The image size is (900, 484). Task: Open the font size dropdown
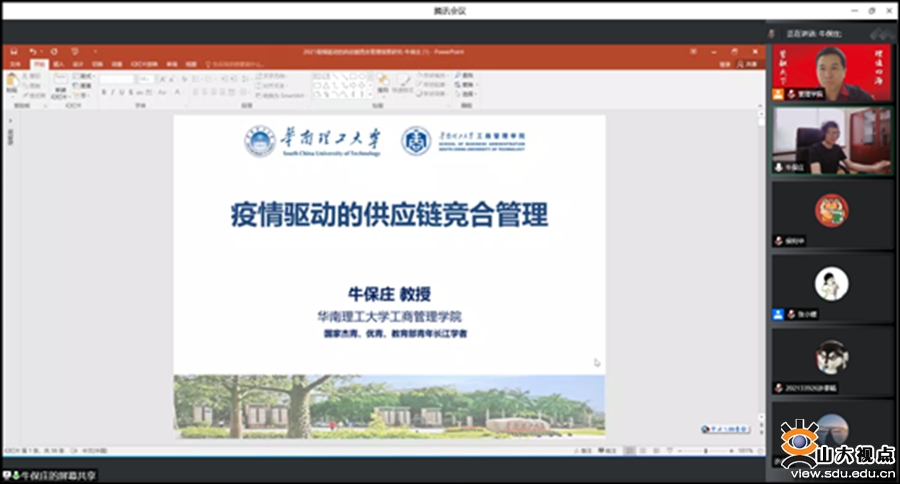click(145, 78)
